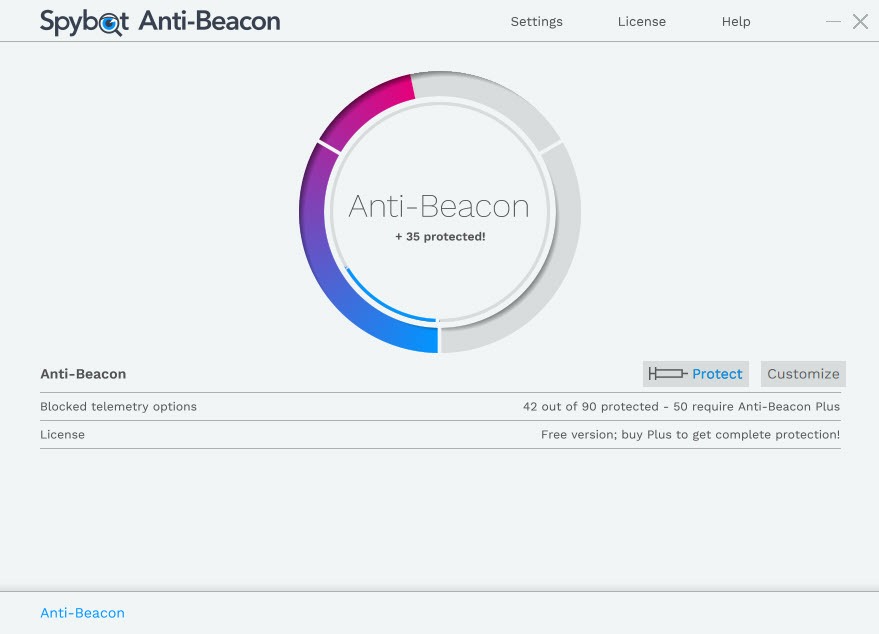Select the Anti-Beacon tab at the bottom

[82, 613]
